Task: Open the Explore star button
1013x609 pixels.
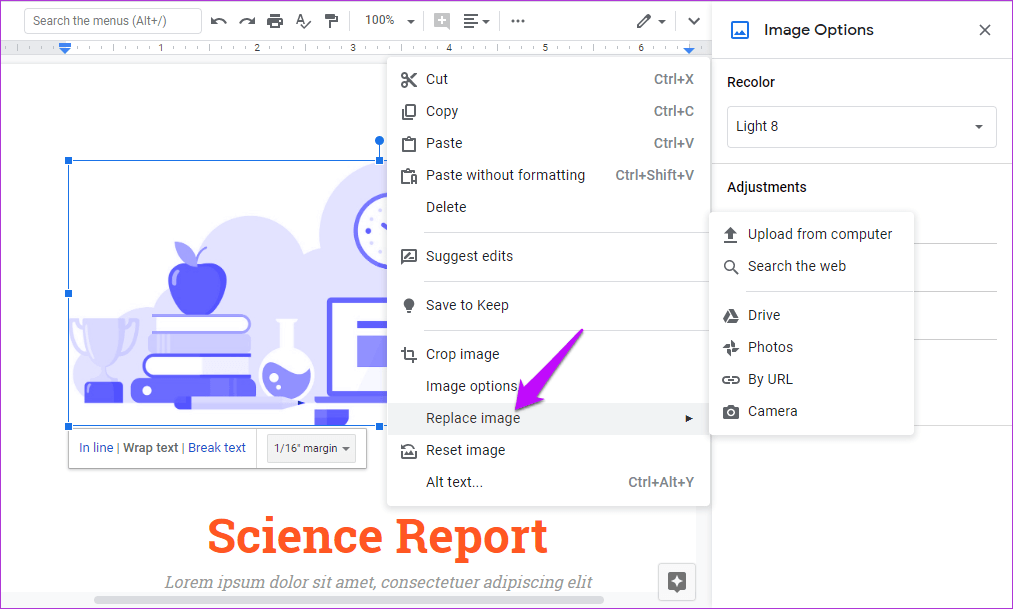Action: (x=677, y=581)
